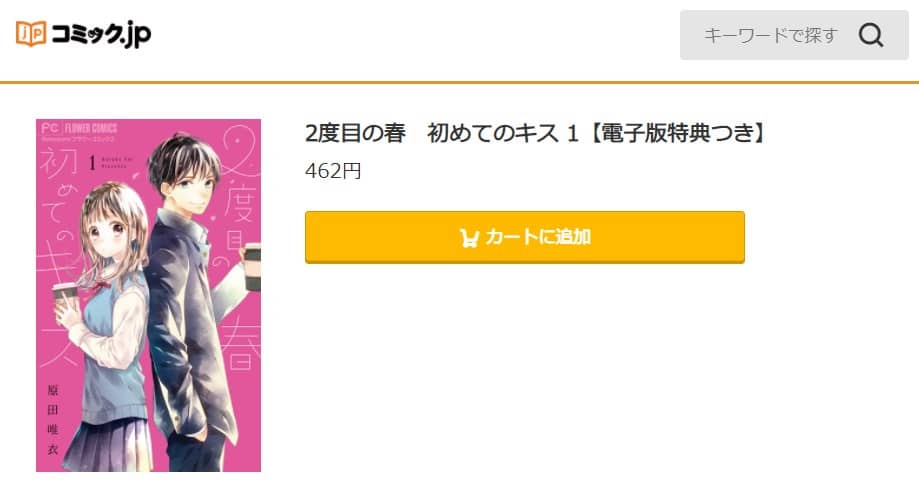
Task: Open the コミック.jp home logo text
Action: 101,34
